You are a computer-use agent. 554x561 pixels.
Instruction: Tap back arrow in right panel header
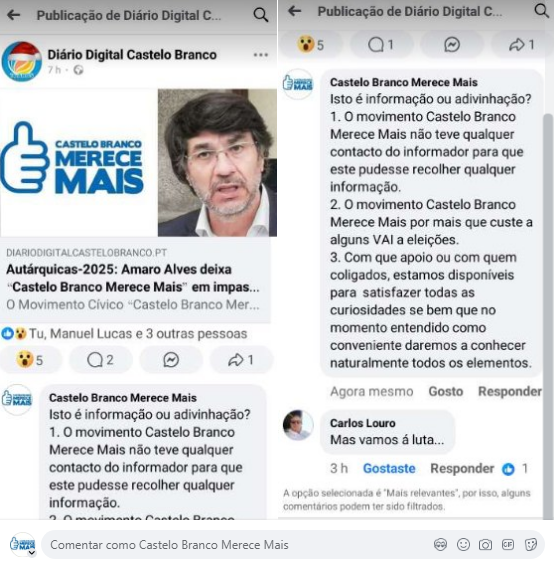pos(295,11)
